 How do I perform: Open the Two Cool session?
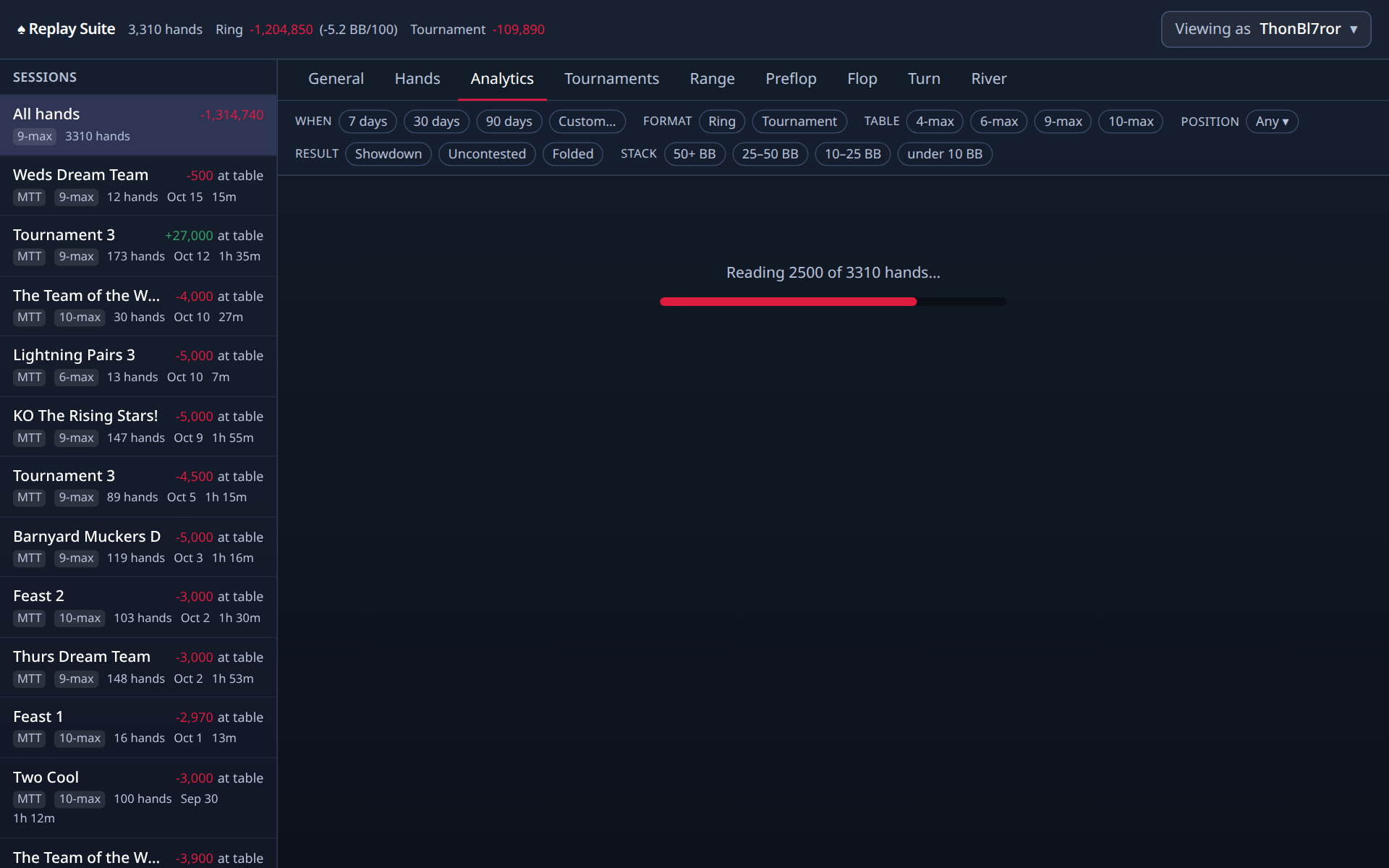pos(138,799)
